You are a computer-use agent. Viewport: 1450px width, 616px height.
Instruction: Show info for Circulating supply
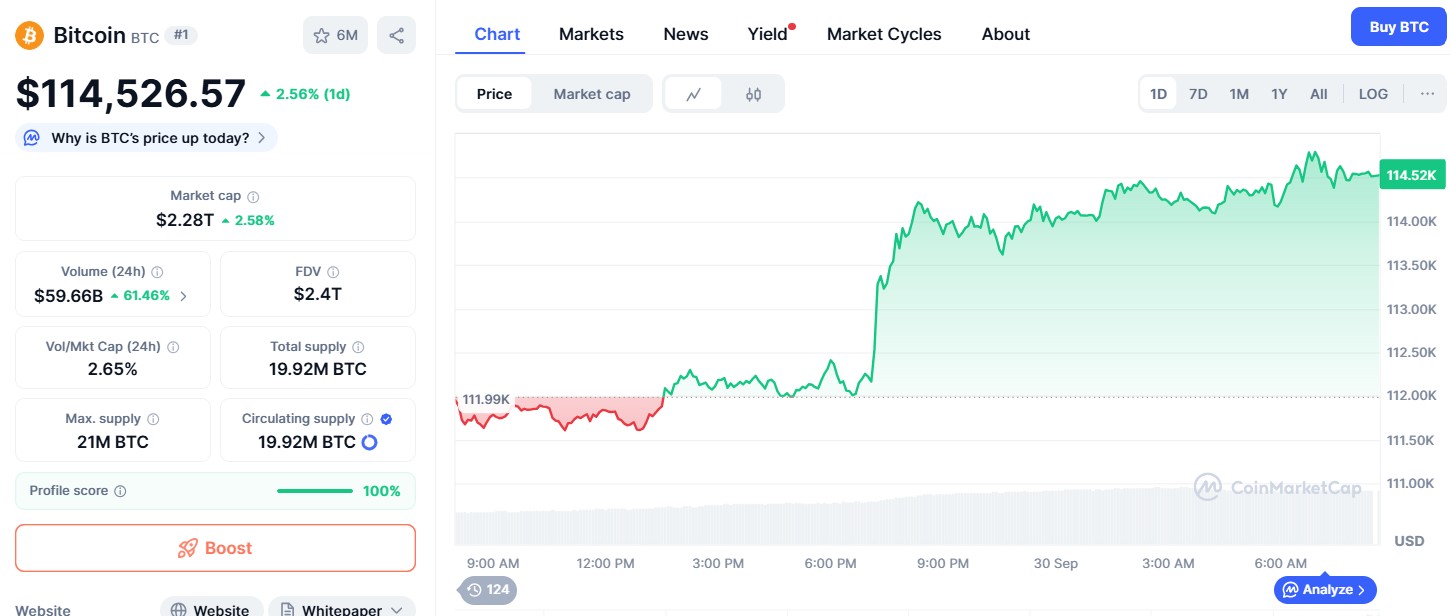[x=367, y=419]
